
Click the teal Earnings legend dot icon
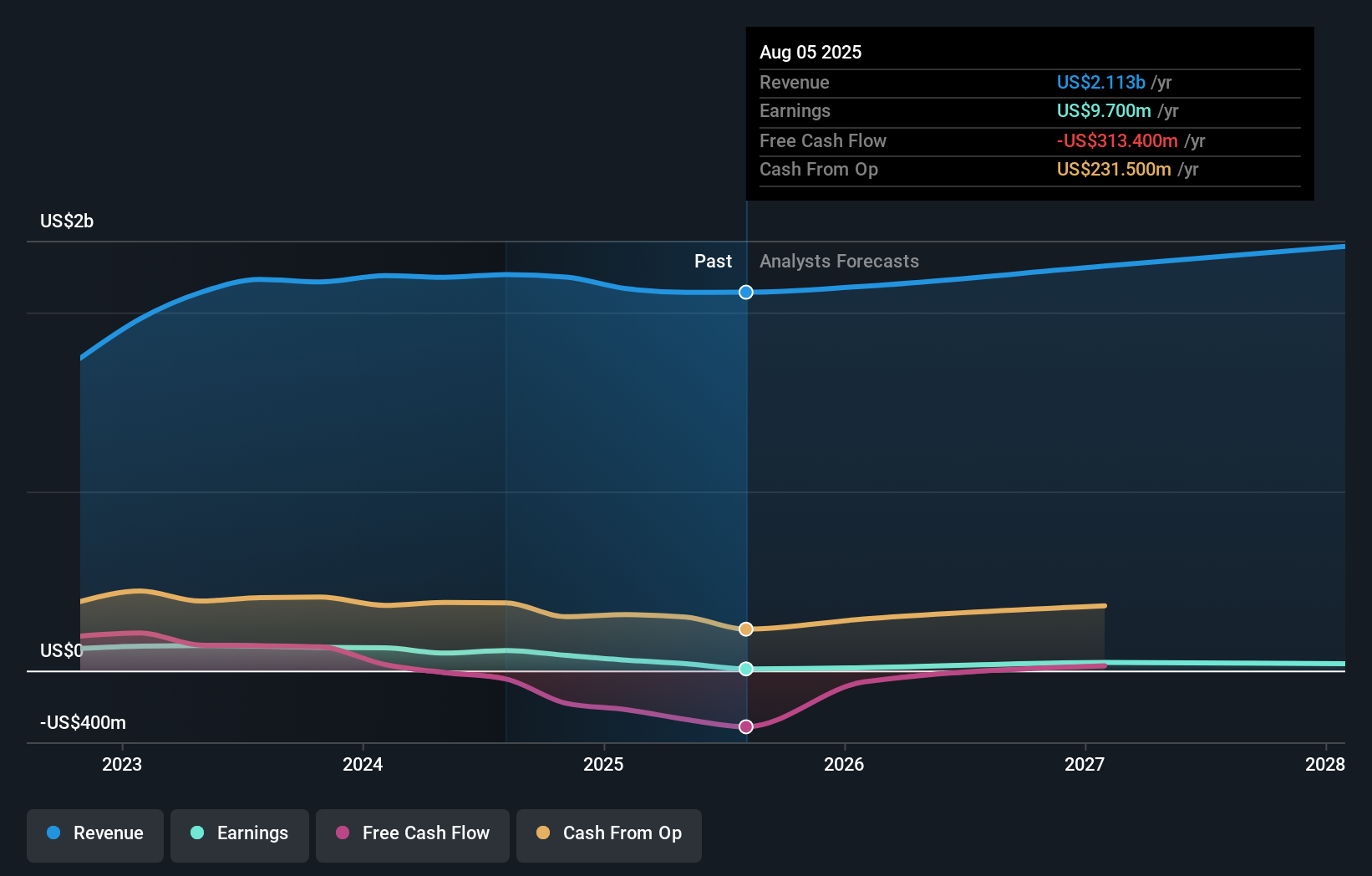click(196, 833)
